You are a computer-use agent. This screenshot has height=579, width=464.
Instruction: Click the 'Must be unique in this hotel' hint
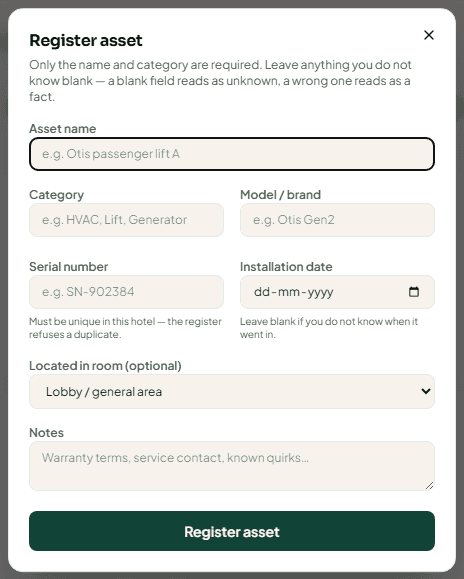tap(126, 328)
